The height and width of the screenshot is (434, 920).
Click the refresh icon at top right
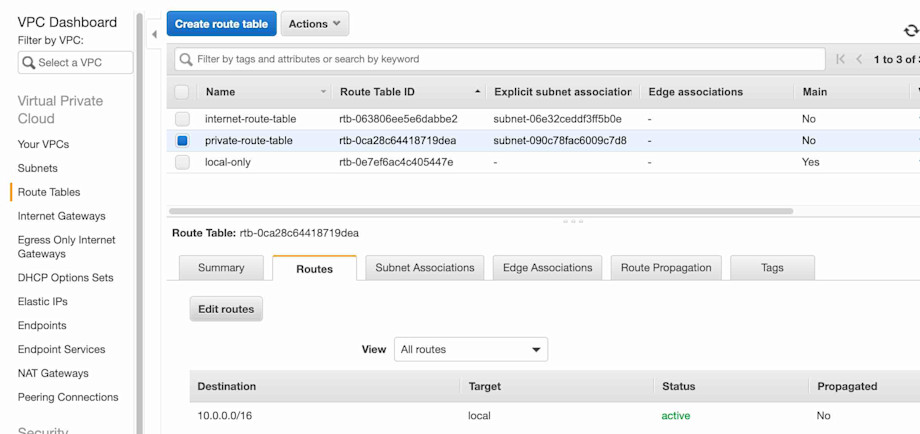coord(911,30)
